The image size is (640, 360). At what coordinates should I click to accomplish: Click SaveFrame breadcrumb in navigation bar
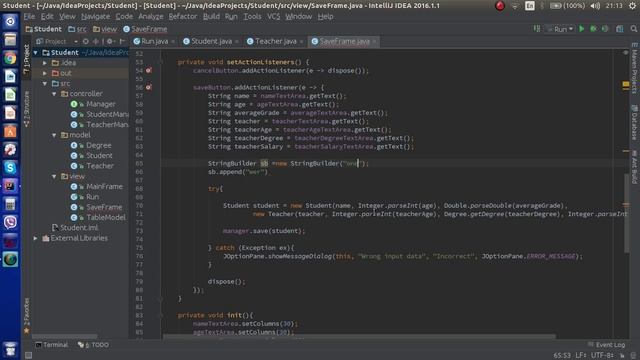tap(145, 29)
